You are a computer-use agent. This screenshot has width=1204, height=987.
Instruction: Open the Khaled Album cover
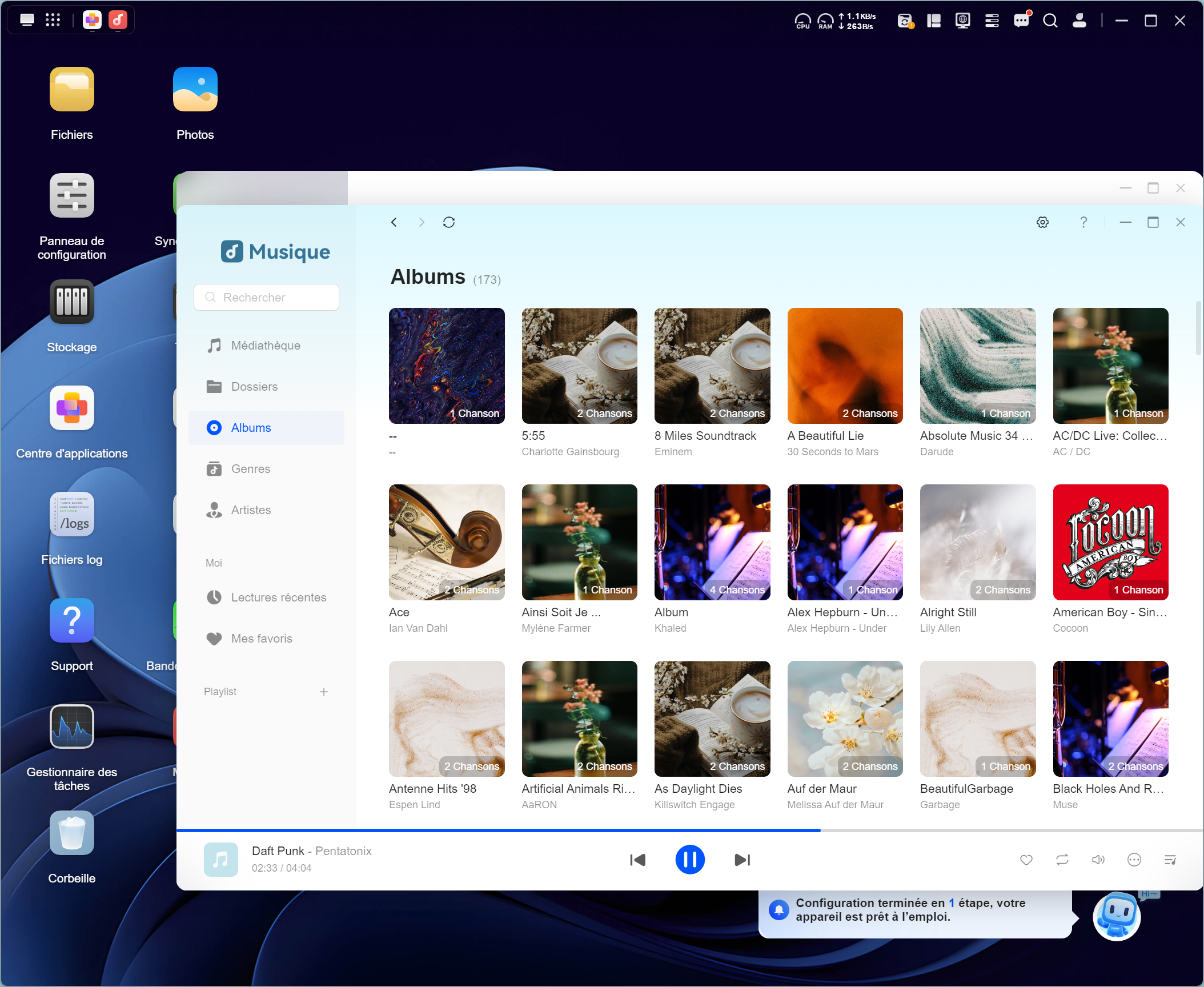712,542
